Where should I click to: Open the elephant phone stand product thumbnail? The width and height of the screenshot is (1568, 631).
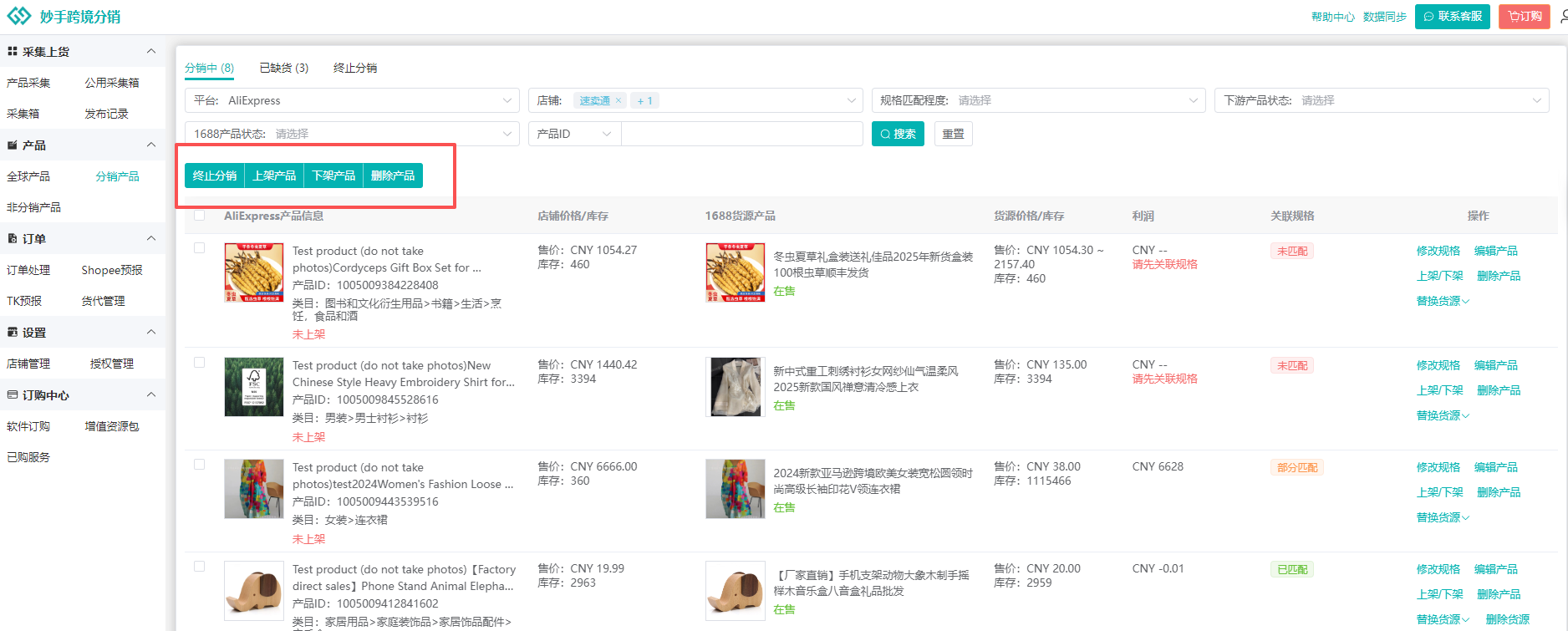tap(254, 590)
